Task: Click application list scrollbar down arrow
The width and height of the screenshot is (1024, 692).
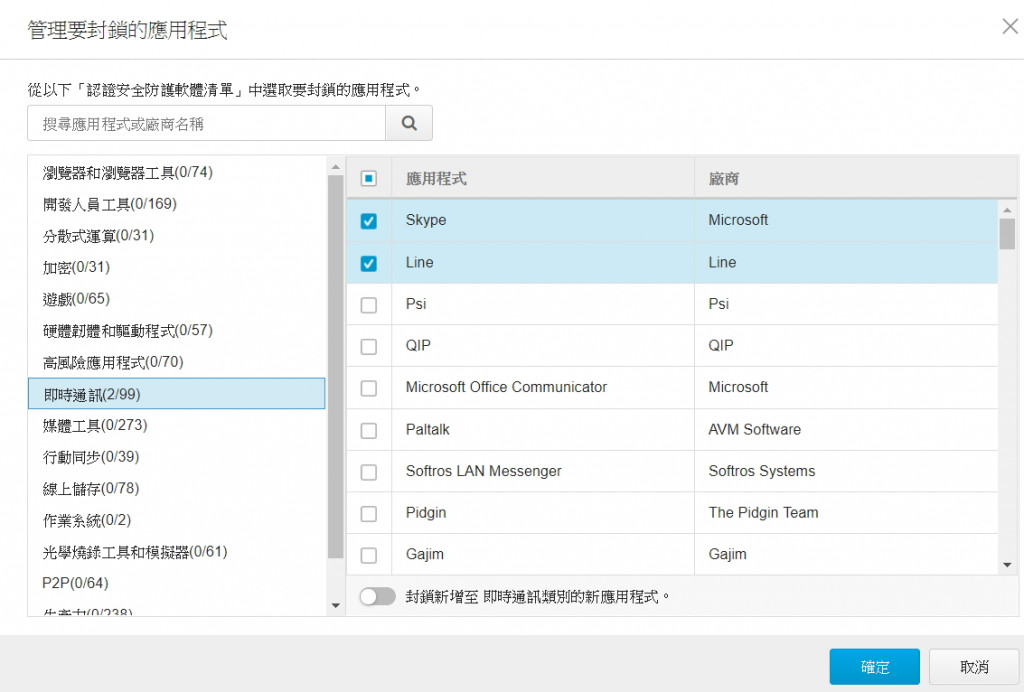Action: pyautogui.click(x=1007, y=565)
